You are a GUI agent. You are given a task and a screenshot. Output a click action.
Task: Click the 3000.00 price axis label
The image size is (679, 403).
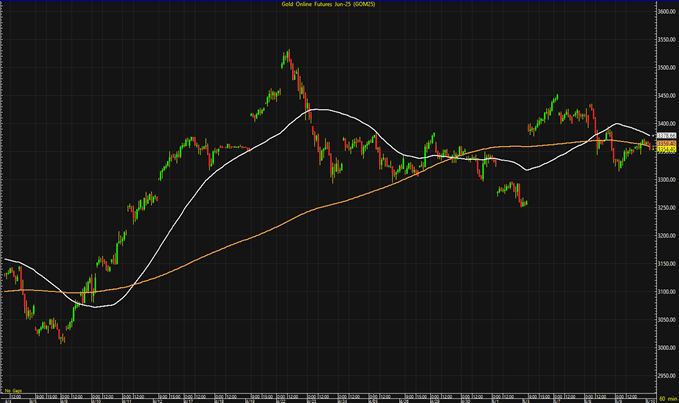(x=666, y=348)
